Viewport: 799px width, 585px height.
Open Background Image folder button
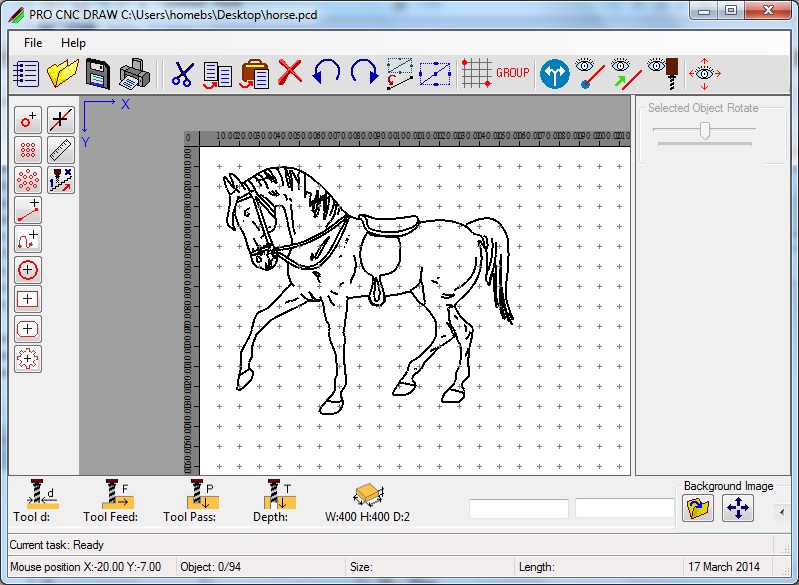[x=697, y=509]
